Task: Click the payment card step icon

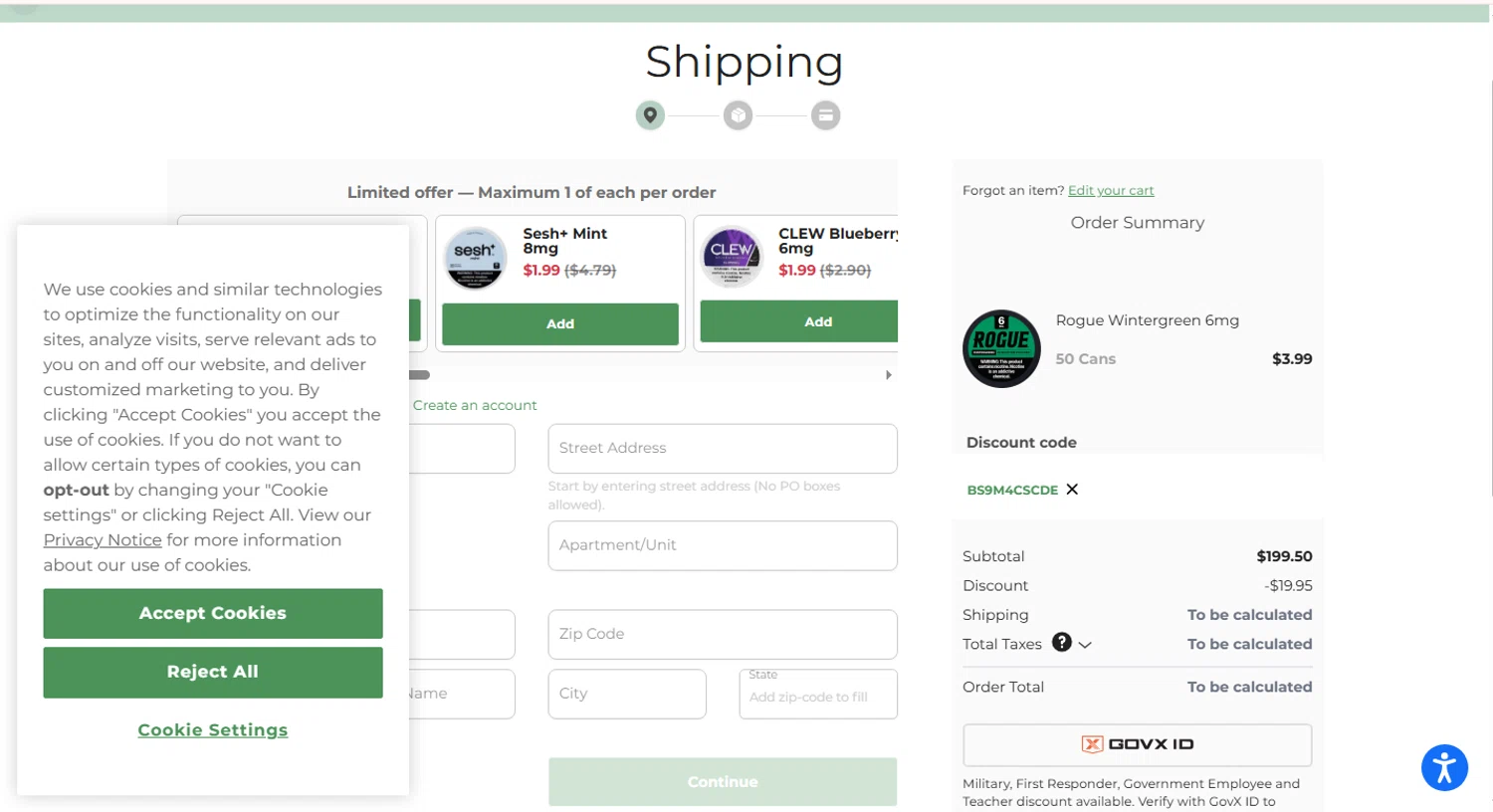Action: (x=825, y=115)
